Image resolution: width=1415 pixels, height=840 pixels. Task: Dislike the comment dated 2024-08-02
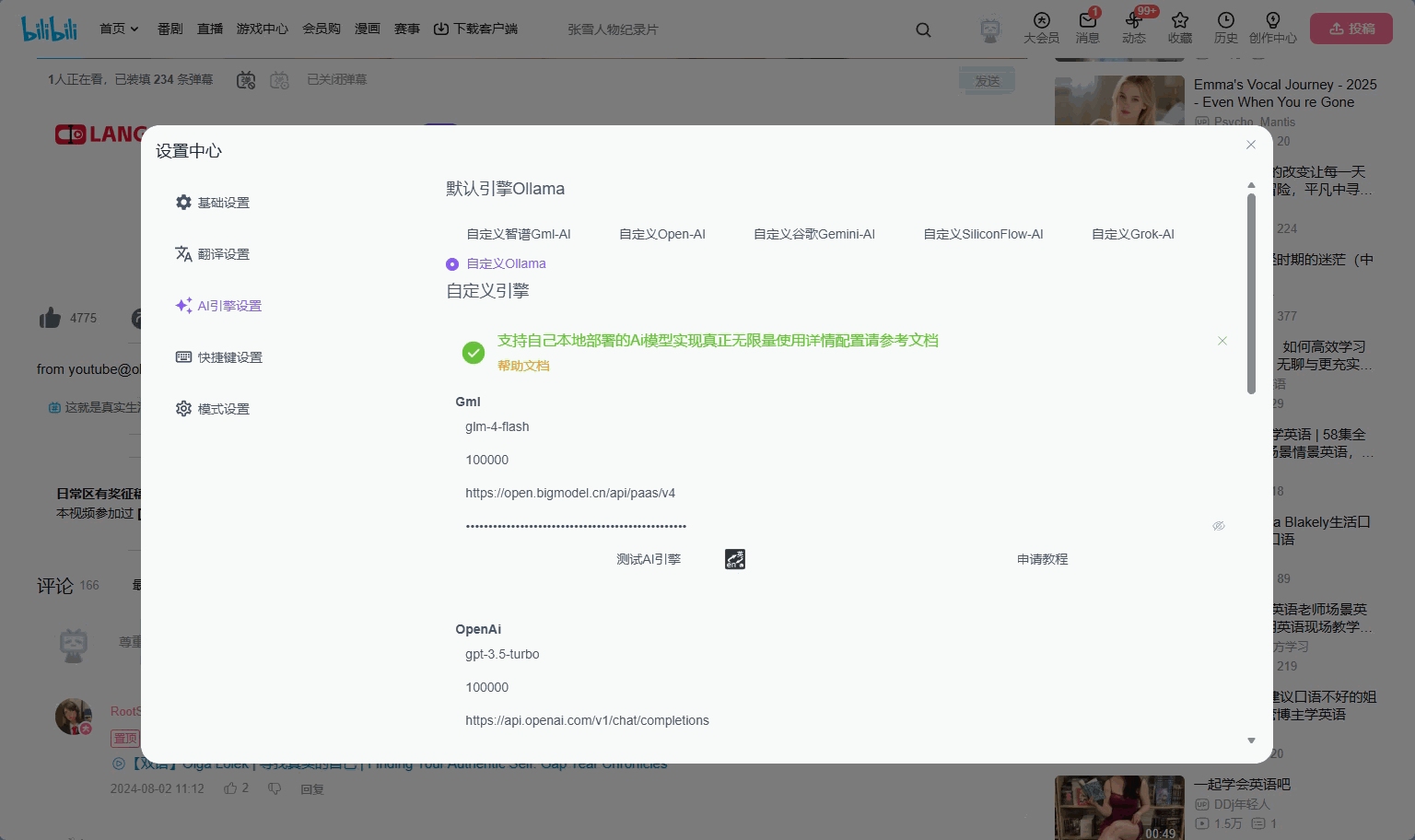[x=275, y=788]
